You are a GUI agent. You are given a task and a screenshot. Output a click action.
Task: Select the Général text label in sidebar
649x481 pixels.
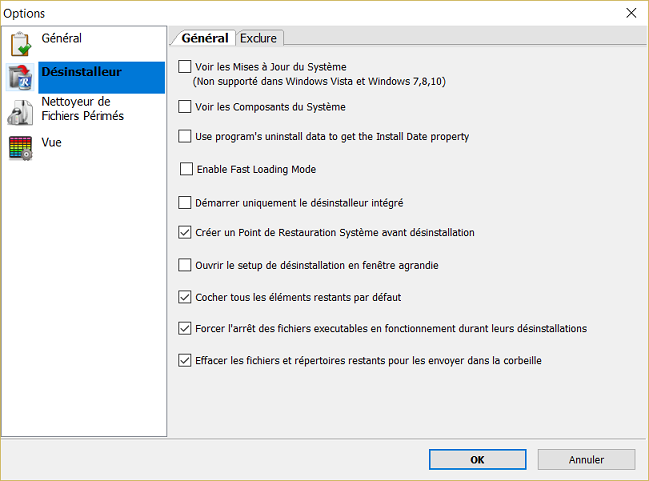(62, 39)
